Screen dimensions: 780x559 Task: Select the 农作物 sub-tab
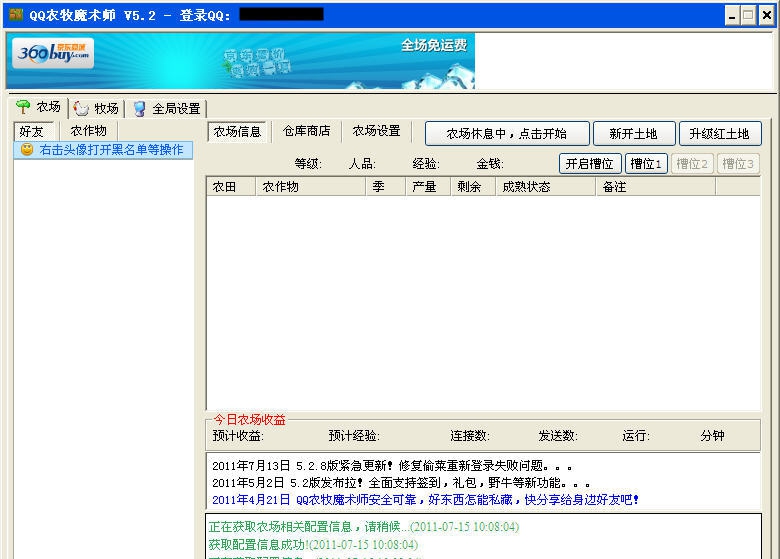pos(89,131)
